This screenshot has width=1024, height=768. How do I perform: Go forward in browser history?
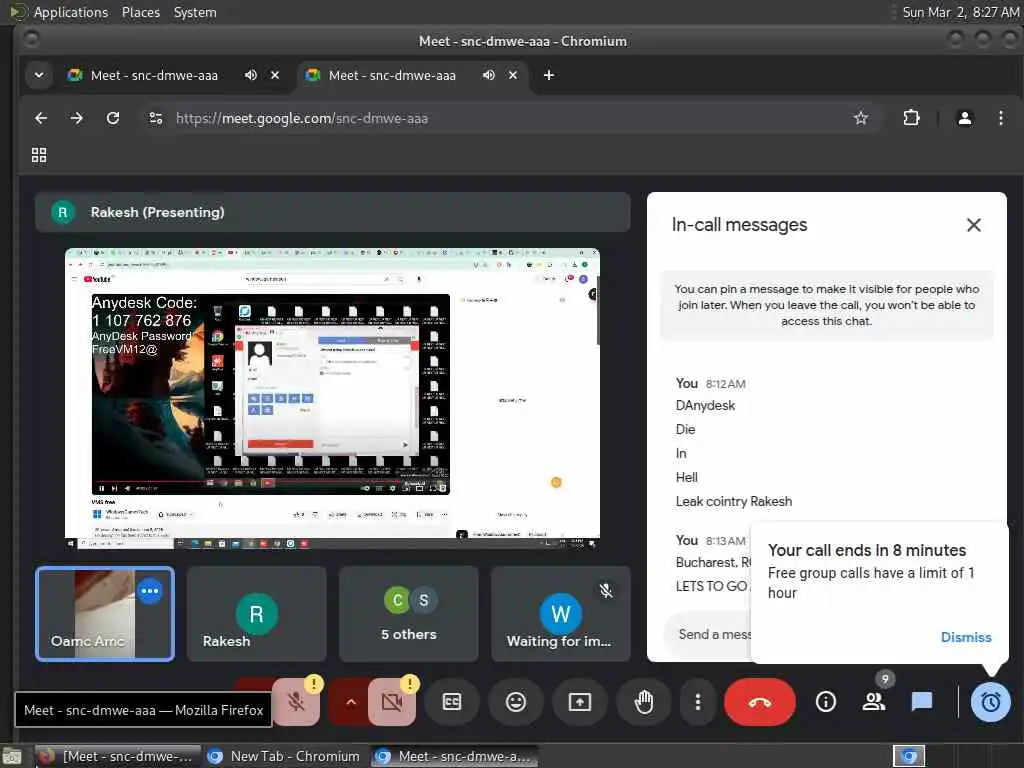[x=76, y=118]
